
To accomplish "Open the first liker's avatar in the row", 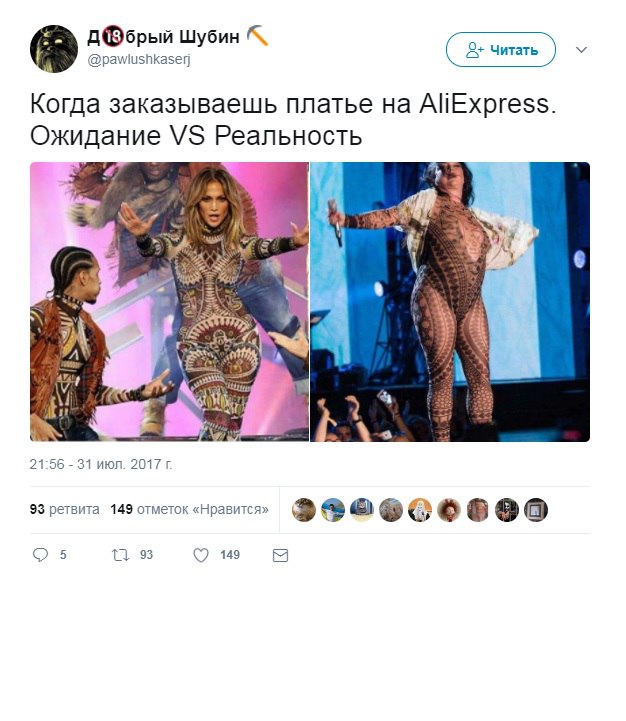I will point(304,509).
